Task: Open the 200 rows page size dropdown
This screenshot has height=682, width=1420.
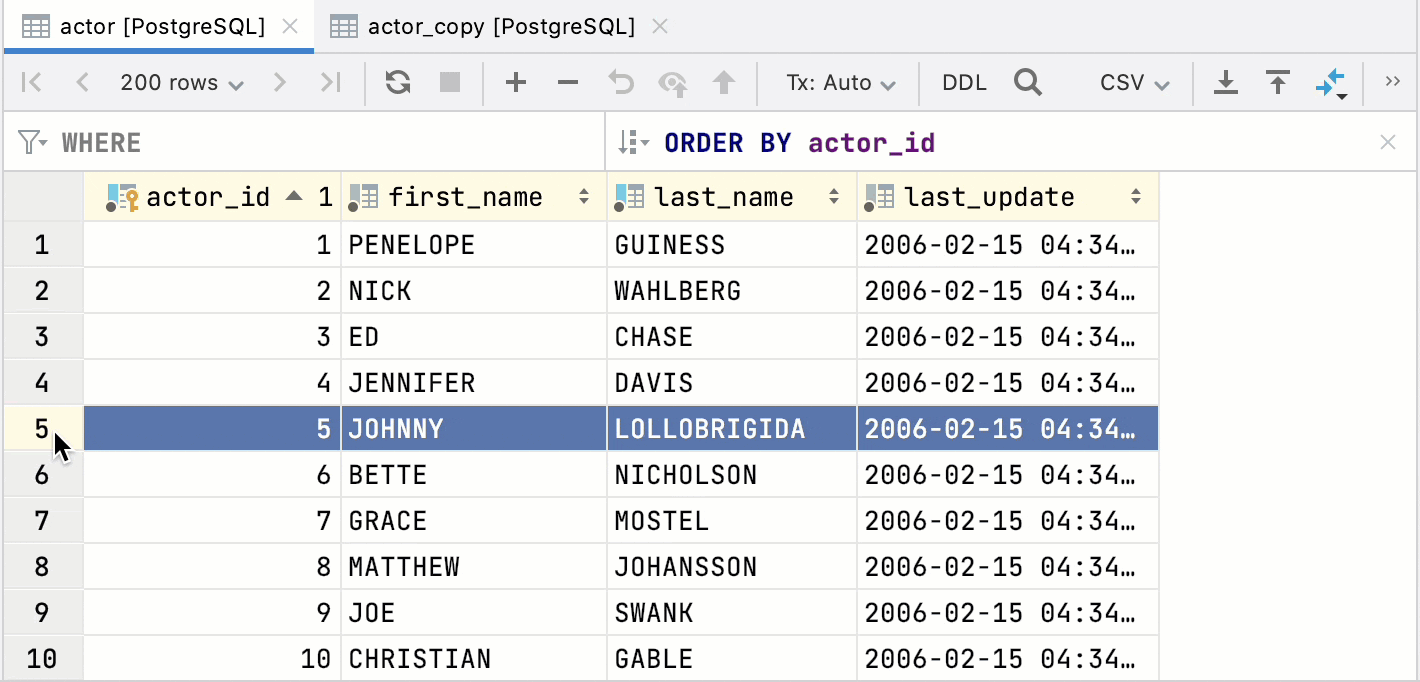Action: 182,82
